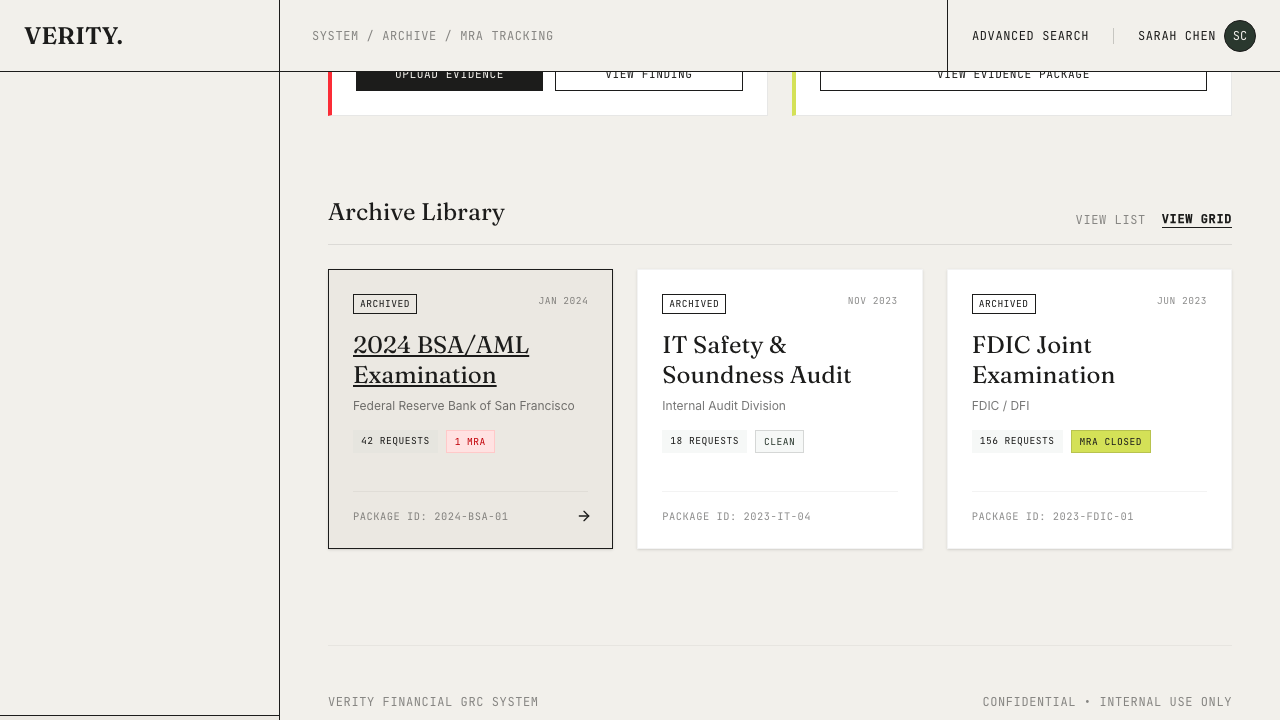This screenshot has height=720, width=1280.
Task: Go to ARCHIVE in the breadcrumb
Action: coord(409,36)
